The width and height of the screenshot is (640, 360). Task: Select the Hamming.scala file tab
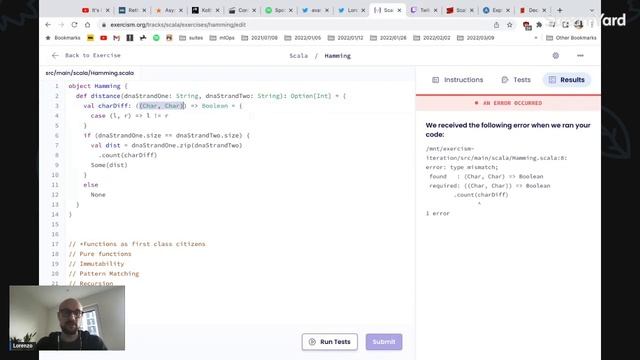coord(90,73)
